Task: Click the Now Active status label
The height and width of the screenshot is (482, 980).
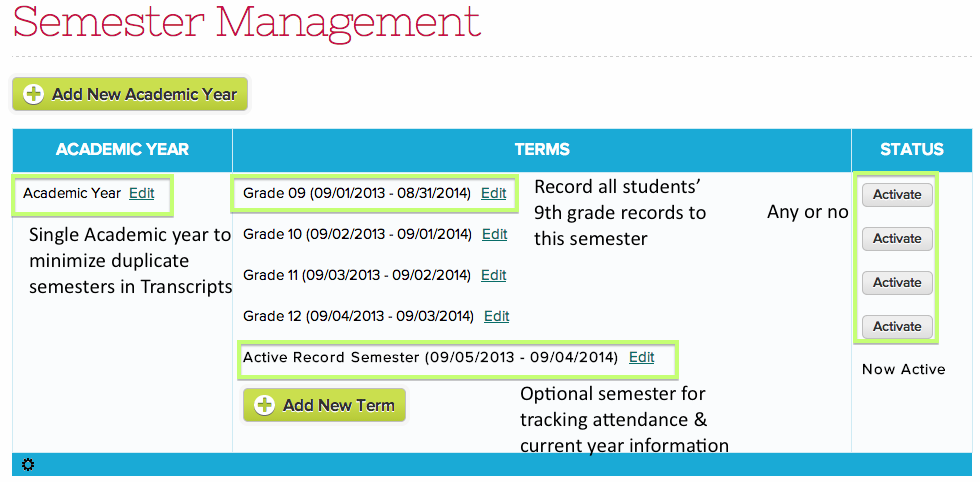Action: pos(903,369)
